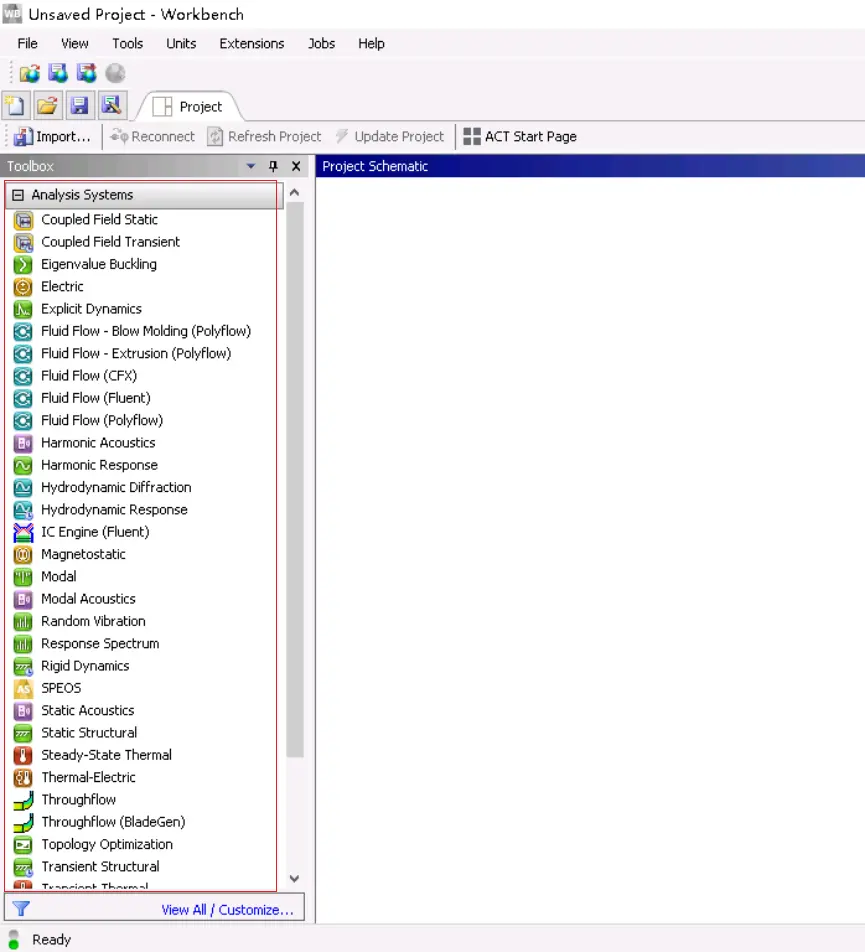Click the Refresh Project button
This screenshot has height=952, width=865.
[x=264, y=137]
